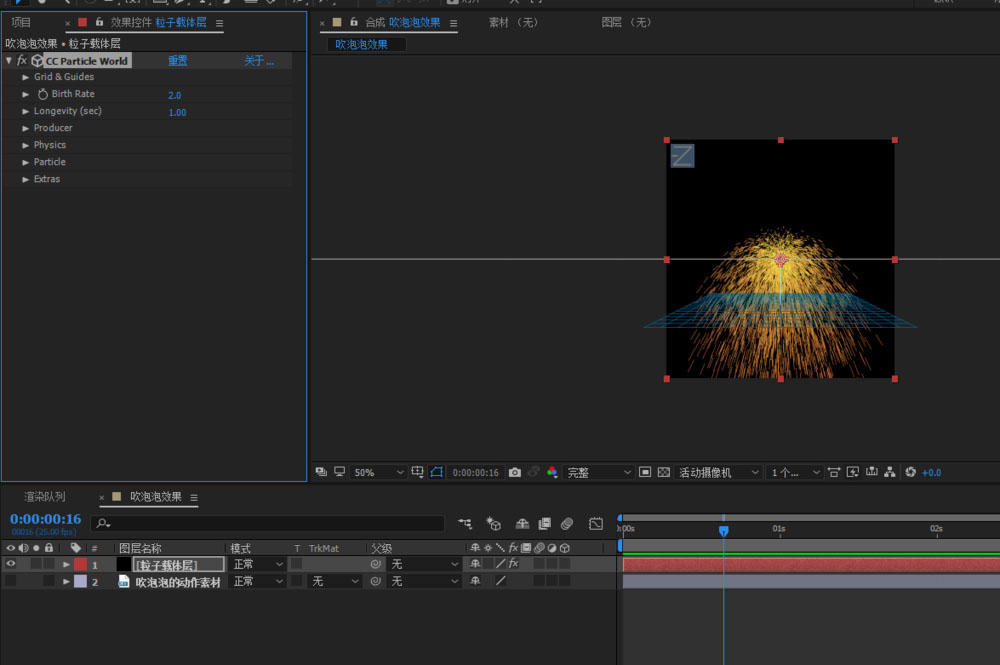Image resolution: width=1000 pixels, height=665 pixels.
Task: Switch to the 项目 panel tab
Action: coord(21,22)
